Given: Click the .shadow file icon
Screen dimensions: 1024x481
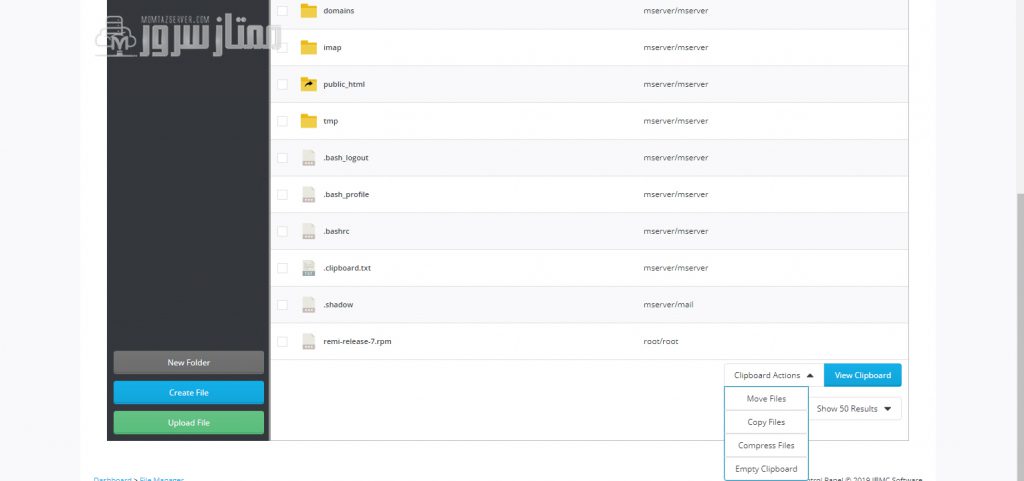Looking at the screenshot, I should tap(309, 304).
